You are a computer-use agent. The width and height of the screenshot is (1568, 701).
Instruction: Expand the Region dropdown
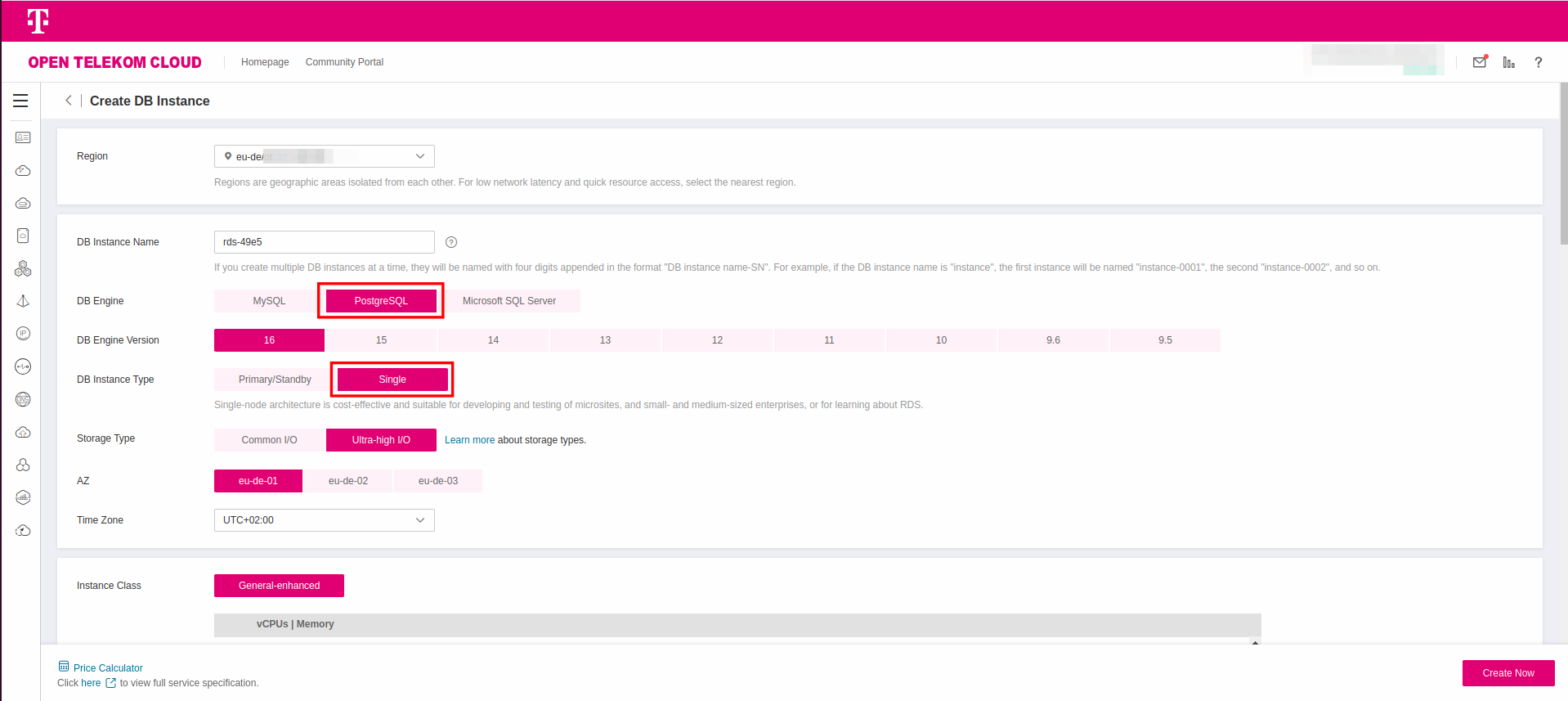[324, 156]
